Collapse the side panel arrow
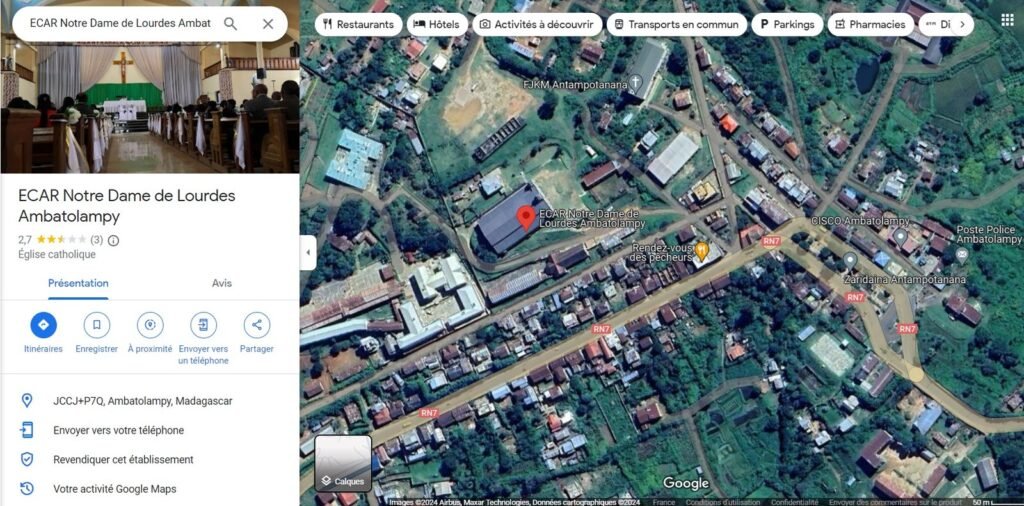1024x506 pixels. point(308,253)
